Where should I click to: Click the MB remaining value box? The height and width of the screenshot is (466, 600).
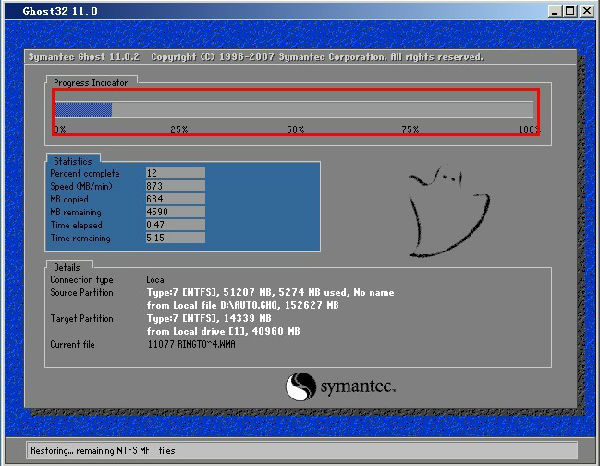coord(175,212)
